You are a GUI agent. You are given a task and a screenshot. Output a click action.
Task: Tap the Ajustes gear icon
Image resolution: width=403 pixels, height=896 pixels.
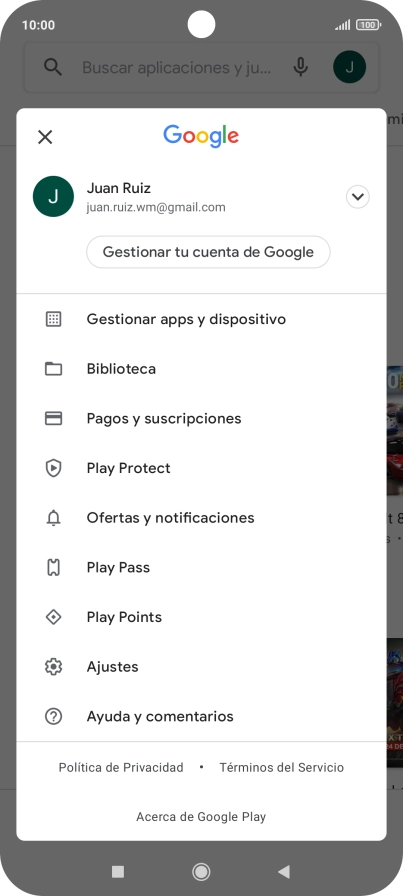(53, 667)
